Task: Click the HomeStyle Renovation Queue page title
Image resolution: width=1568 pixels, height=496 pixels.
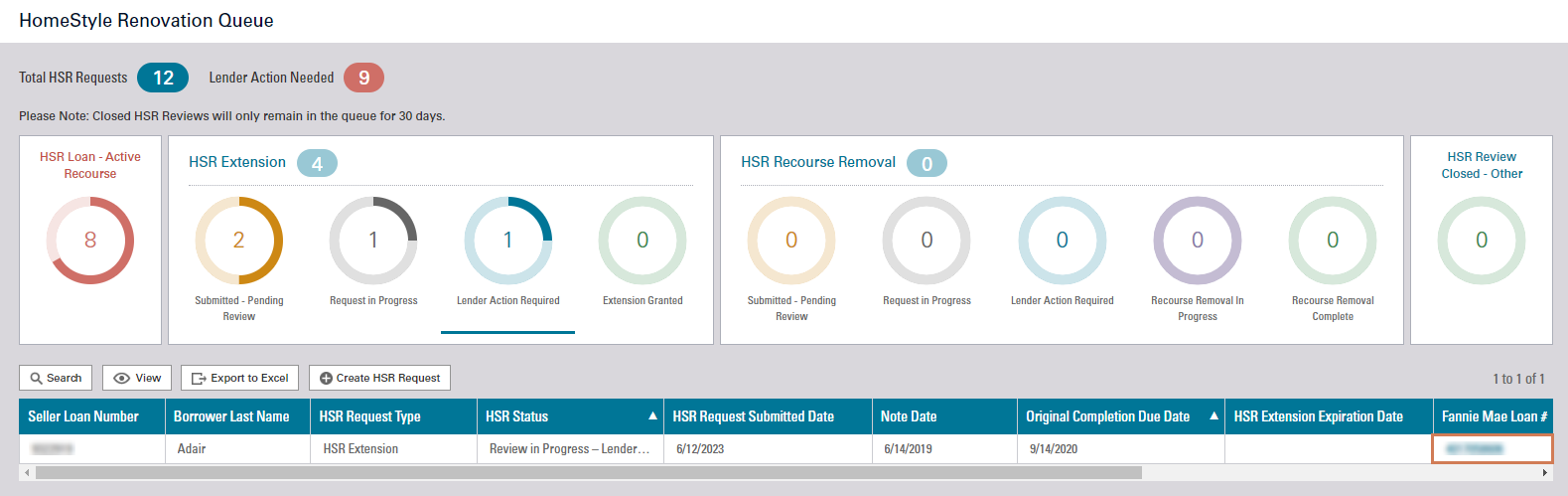Action: pyautogui.click(x=146, y=21)
